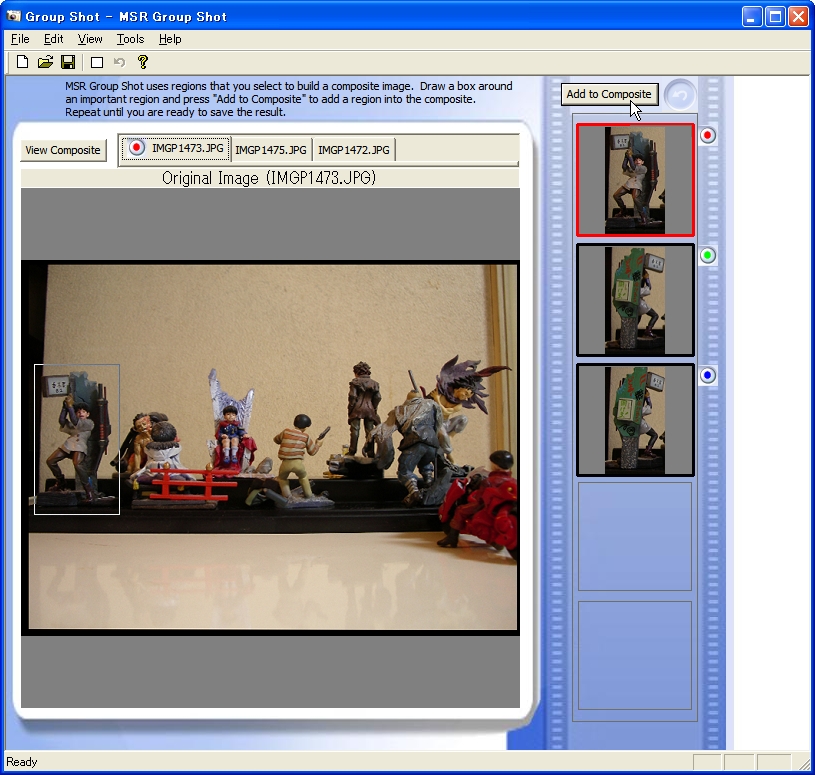Click the View Composite button
This screenshot has height=775, width=815.
(x=63, y=150)
